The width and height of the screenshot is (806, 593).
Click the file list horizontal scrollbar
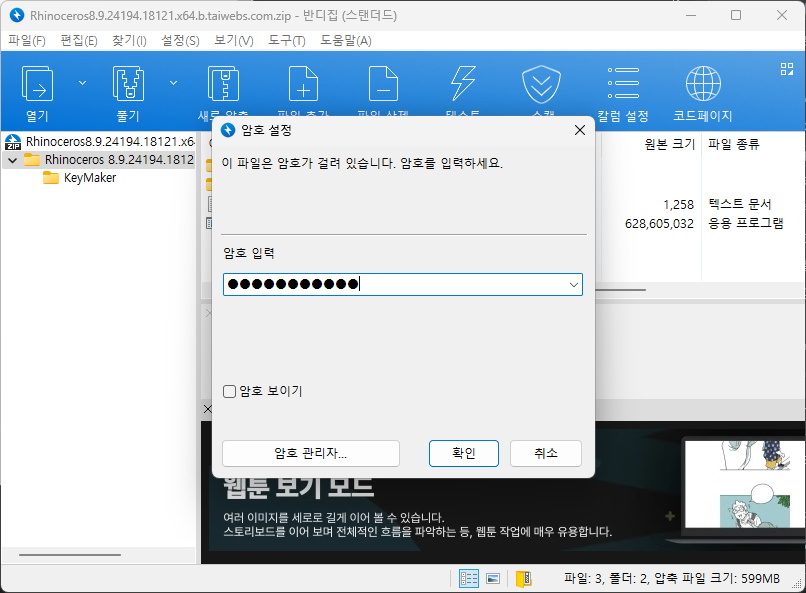pos(620,290)
